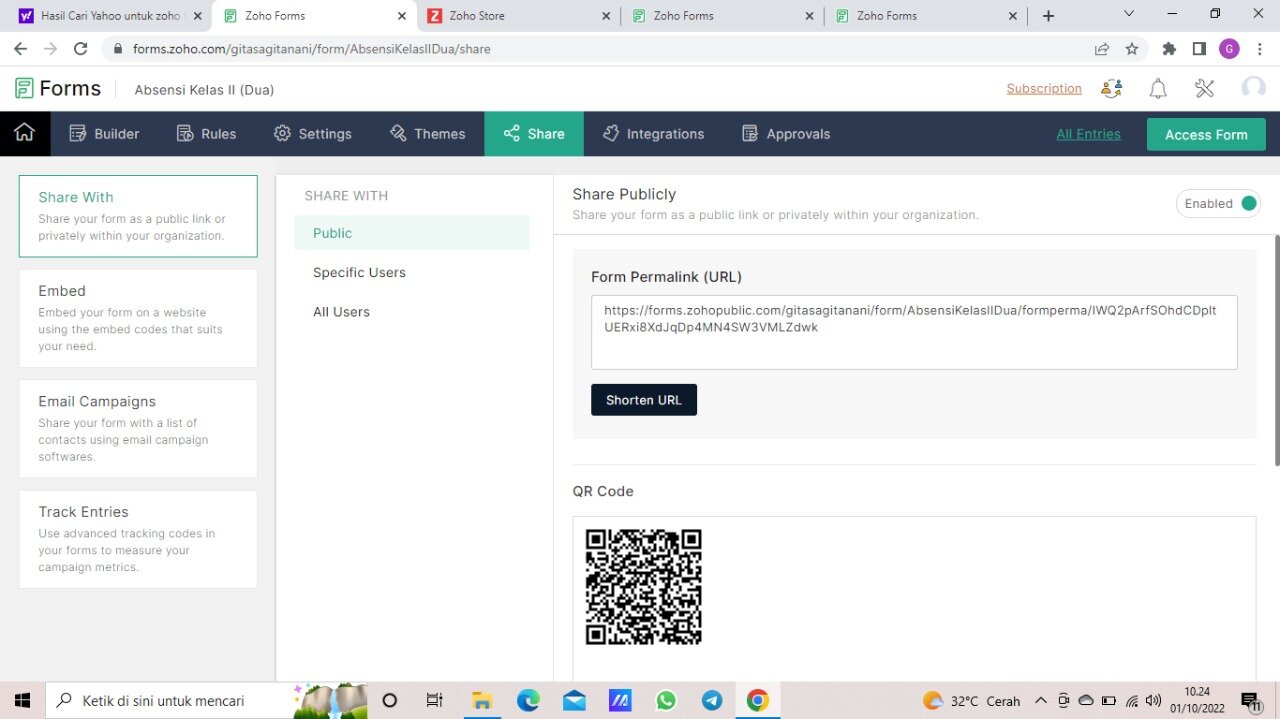Open Telegram from the taskbar
Screen dimensions: 1280x719
coord(712,701)
